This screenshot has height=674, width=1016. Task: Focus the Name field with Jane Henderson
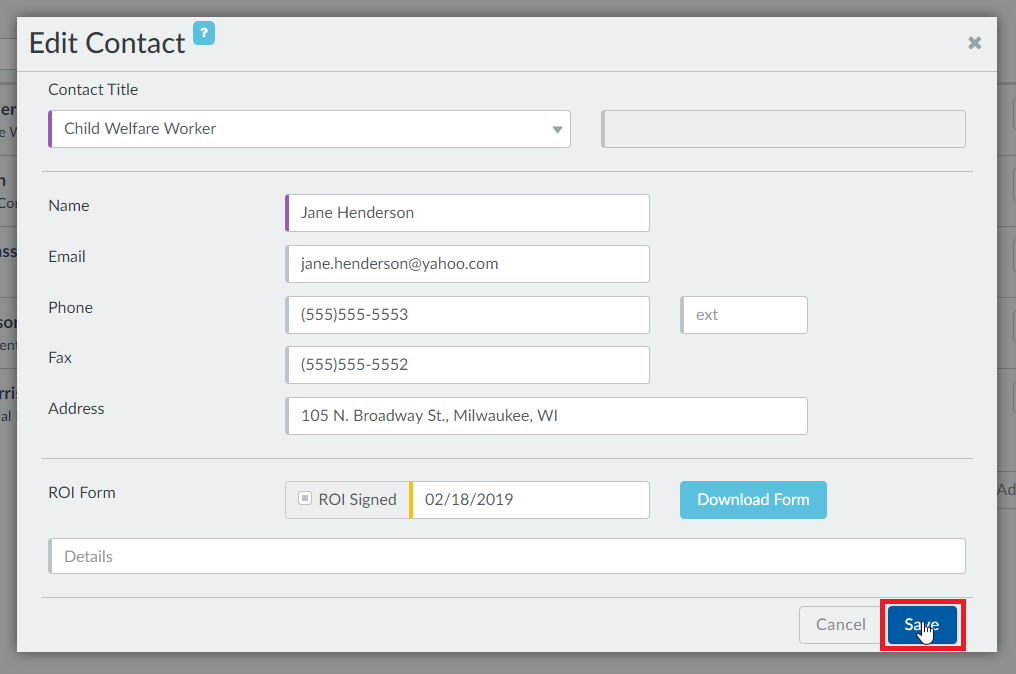(467, 213)
